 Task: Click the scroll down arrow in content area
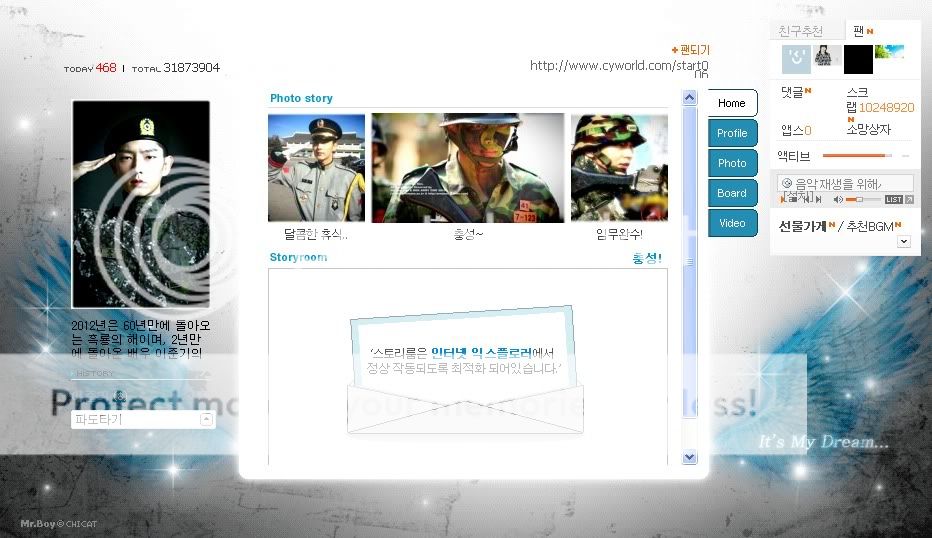[689, 457]
